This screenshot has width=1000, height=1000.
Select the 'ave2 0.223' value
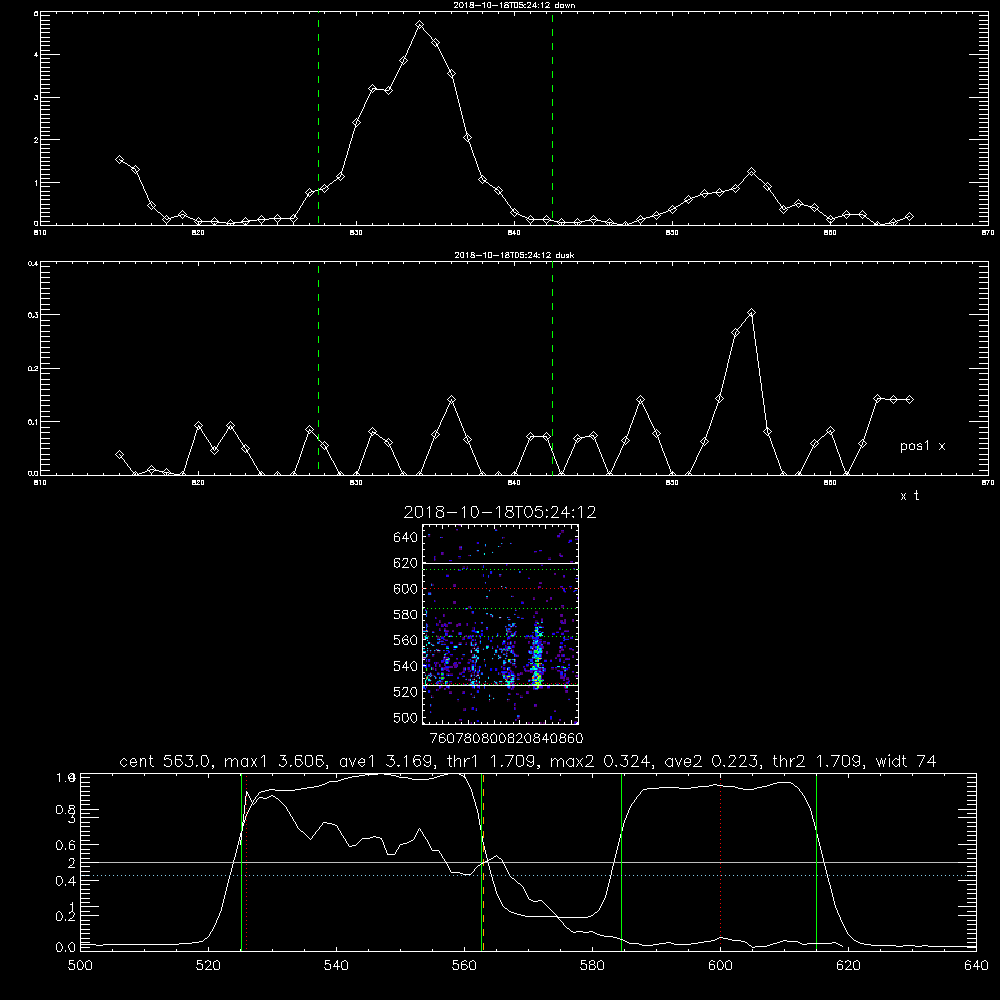coord(712,761)
